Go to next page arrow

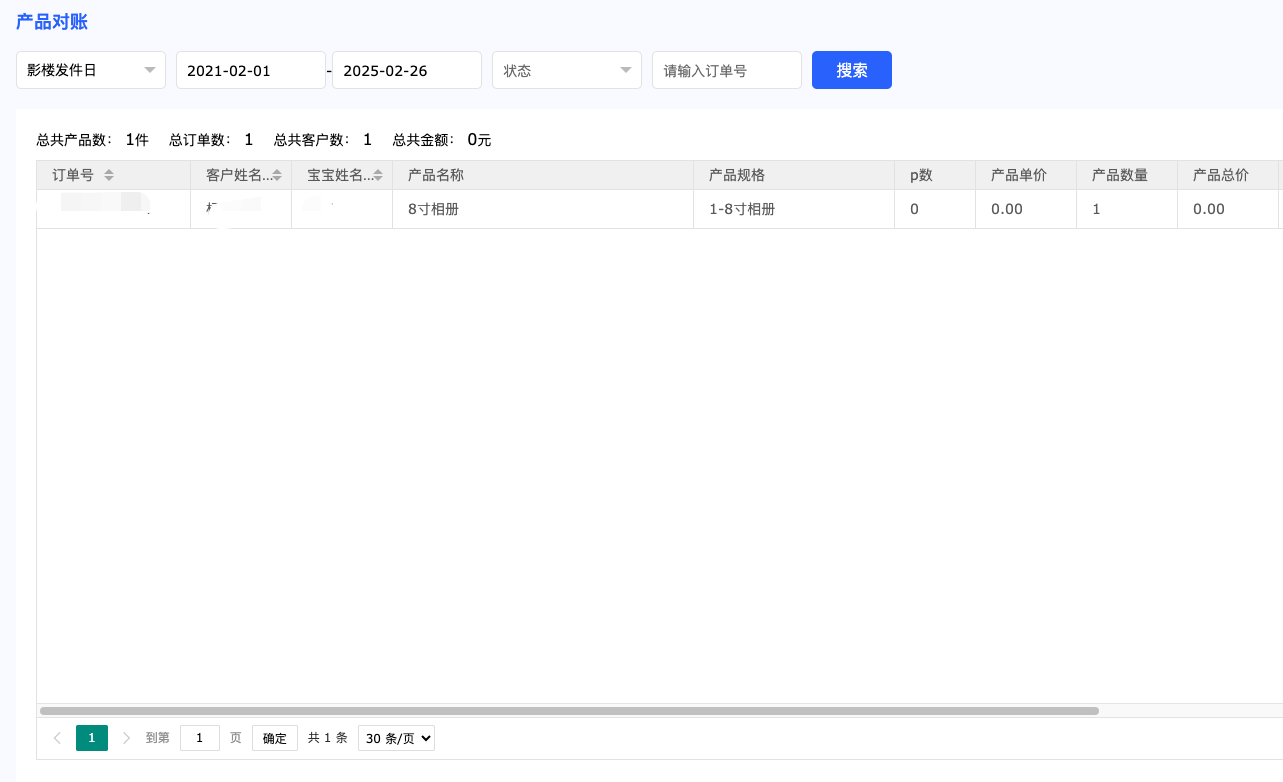(126, 738)
